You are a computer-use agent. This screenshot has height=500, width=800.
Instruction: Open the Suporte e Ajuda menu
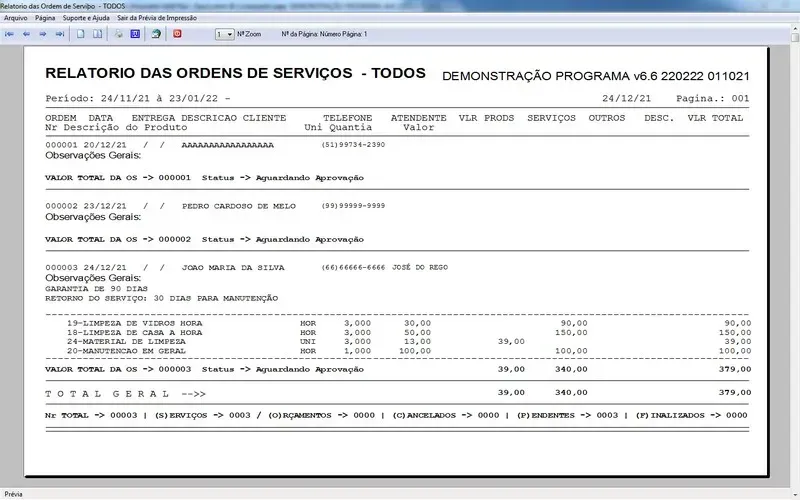(x=88, y=18)
